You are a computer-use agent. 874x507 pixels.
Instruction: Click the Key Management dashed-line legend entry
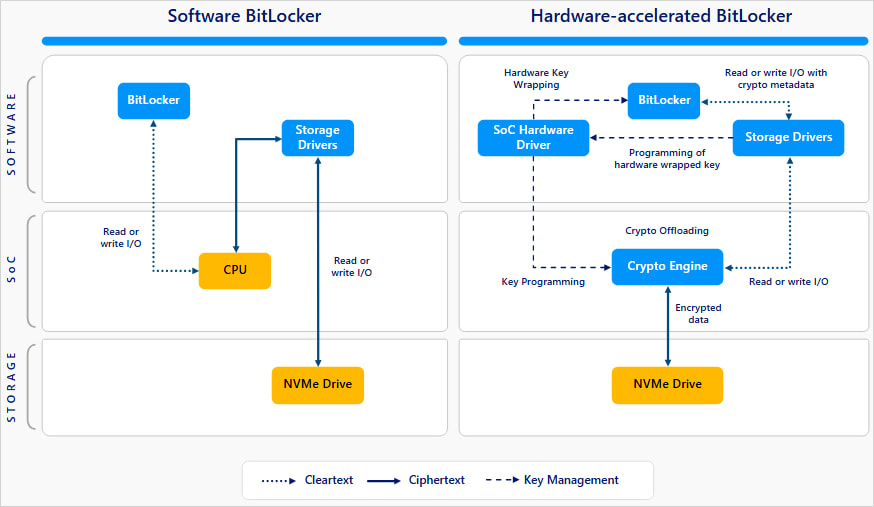[x=552, y=480]
